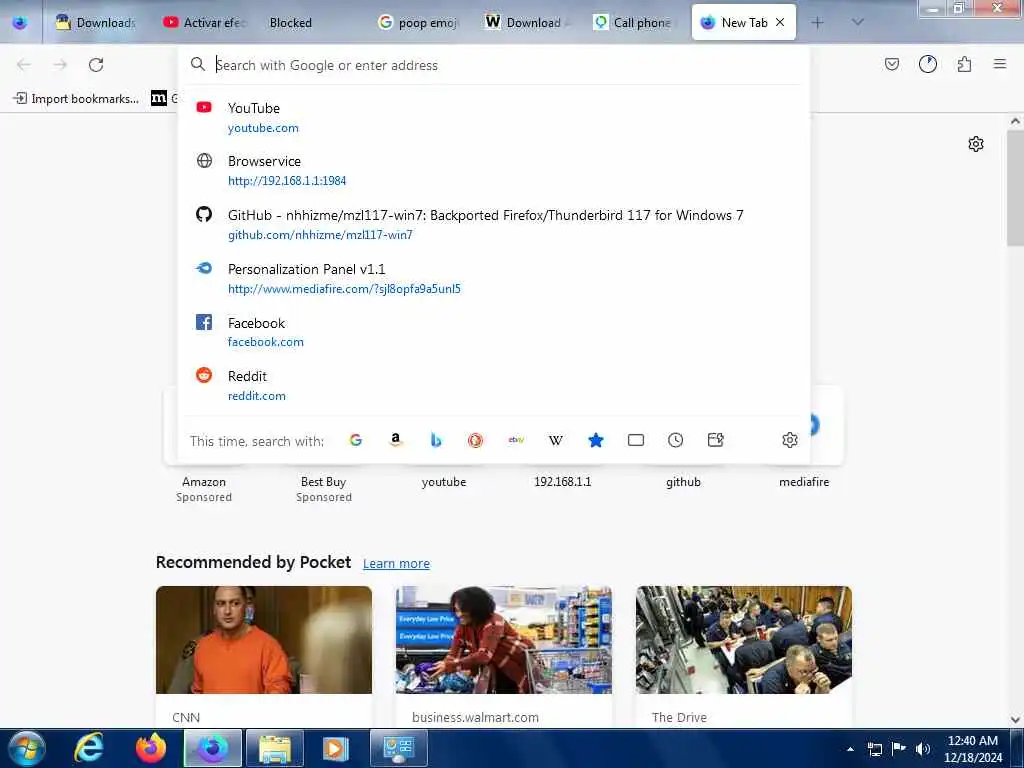The image size is (1024, 768).
Task: Open the CNN Pocket story thumbnail
Action: tap(264, 640)
